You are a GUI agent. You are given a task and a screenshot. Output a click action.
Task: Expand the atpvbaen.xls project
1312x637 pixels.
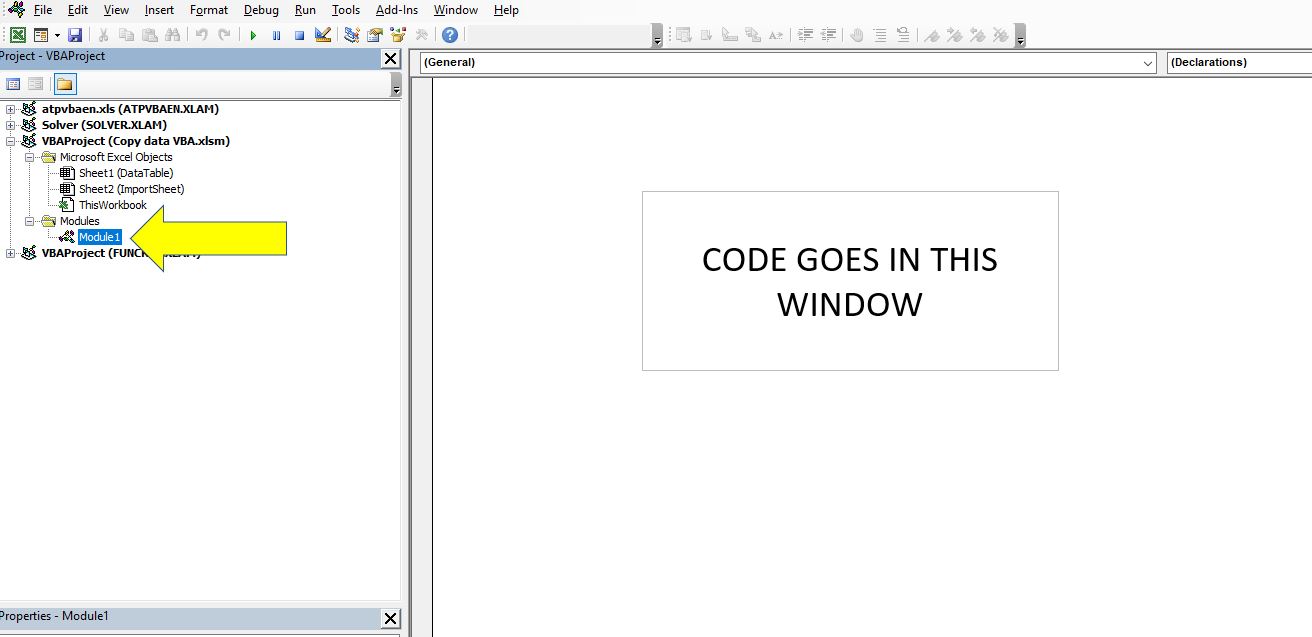point(9,108)
